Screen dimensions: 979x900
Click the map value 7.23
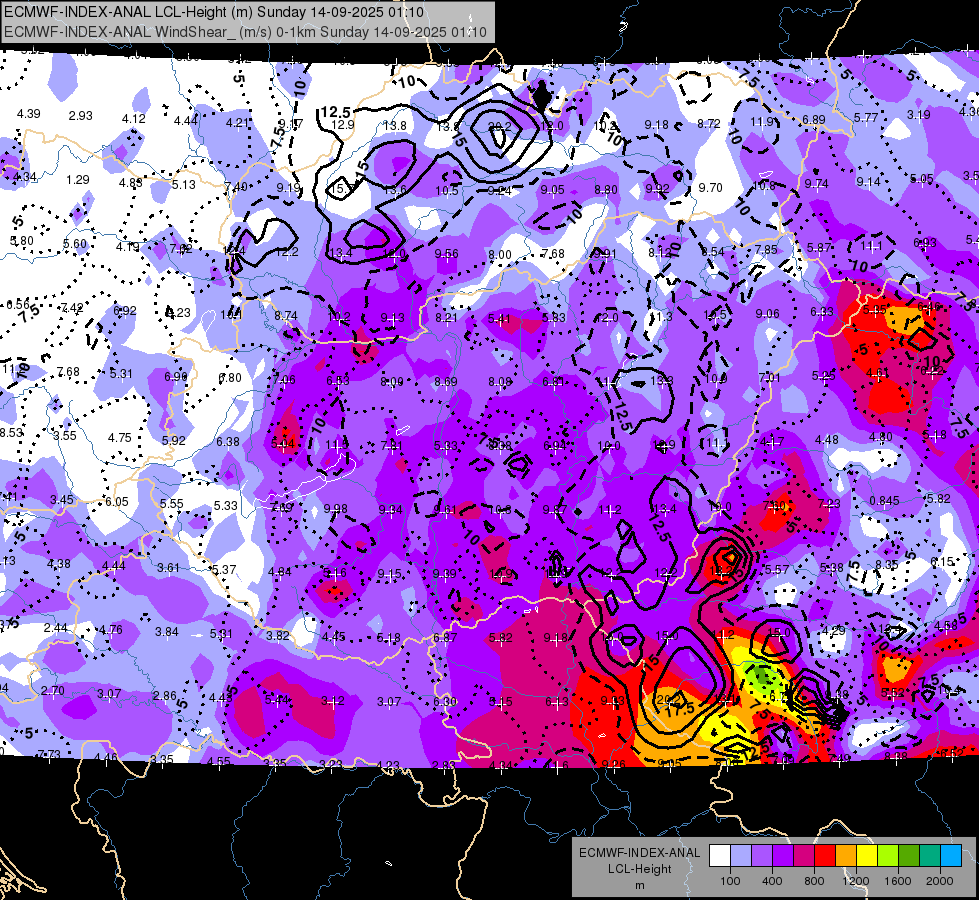(829, 503)
